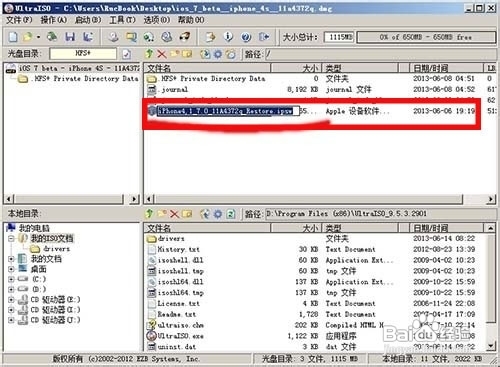
Task: Click the HFS+ disc directory field
Action: 83,53
